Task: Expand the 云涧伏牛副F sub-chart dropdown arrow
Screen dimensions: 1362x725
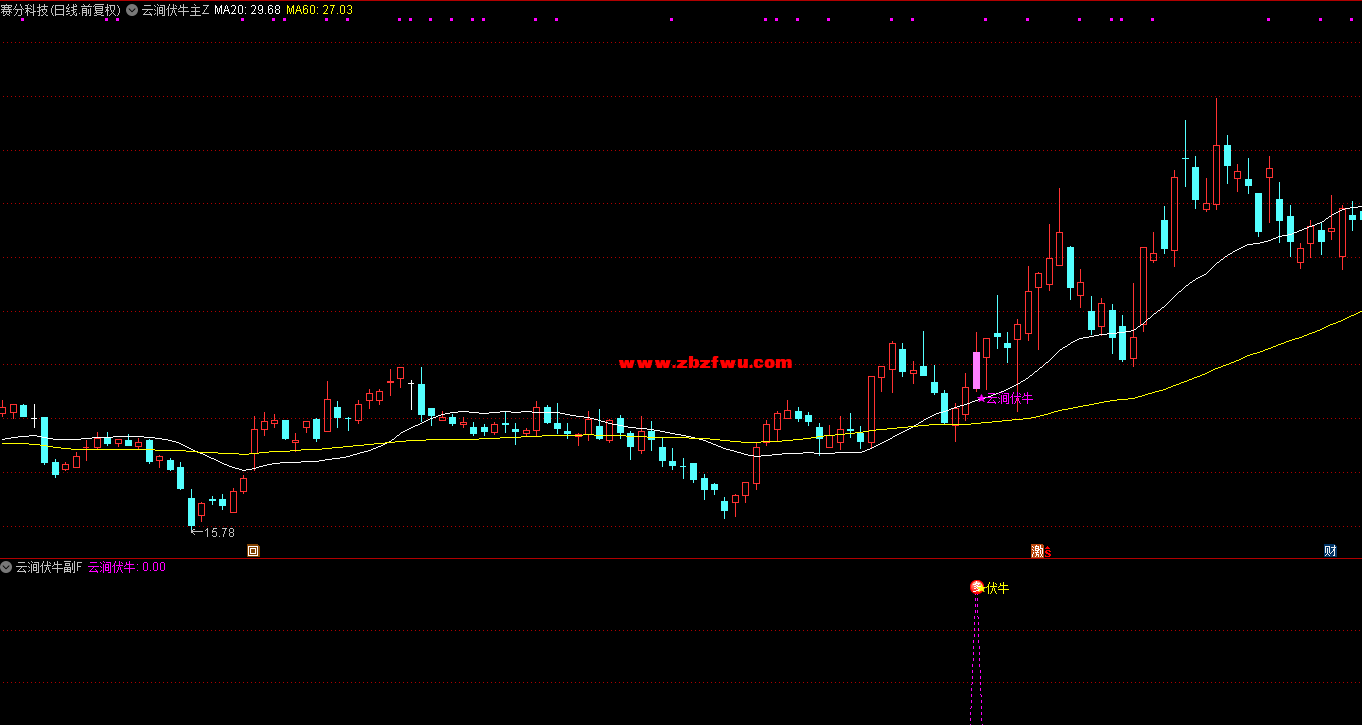Action: pyautogui.click(x=6, y=567)
